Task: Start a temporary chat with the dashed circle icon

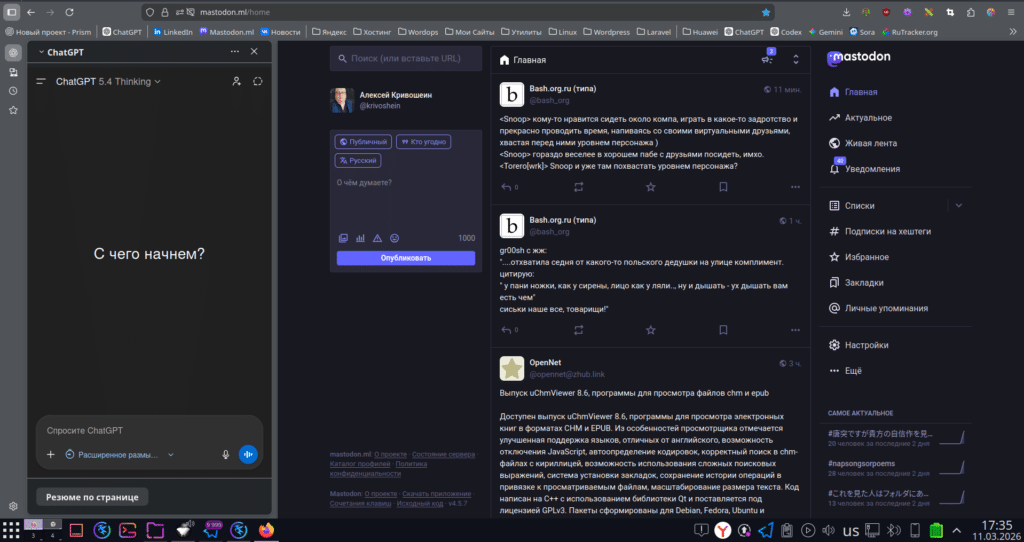Action: coord(258,82)
